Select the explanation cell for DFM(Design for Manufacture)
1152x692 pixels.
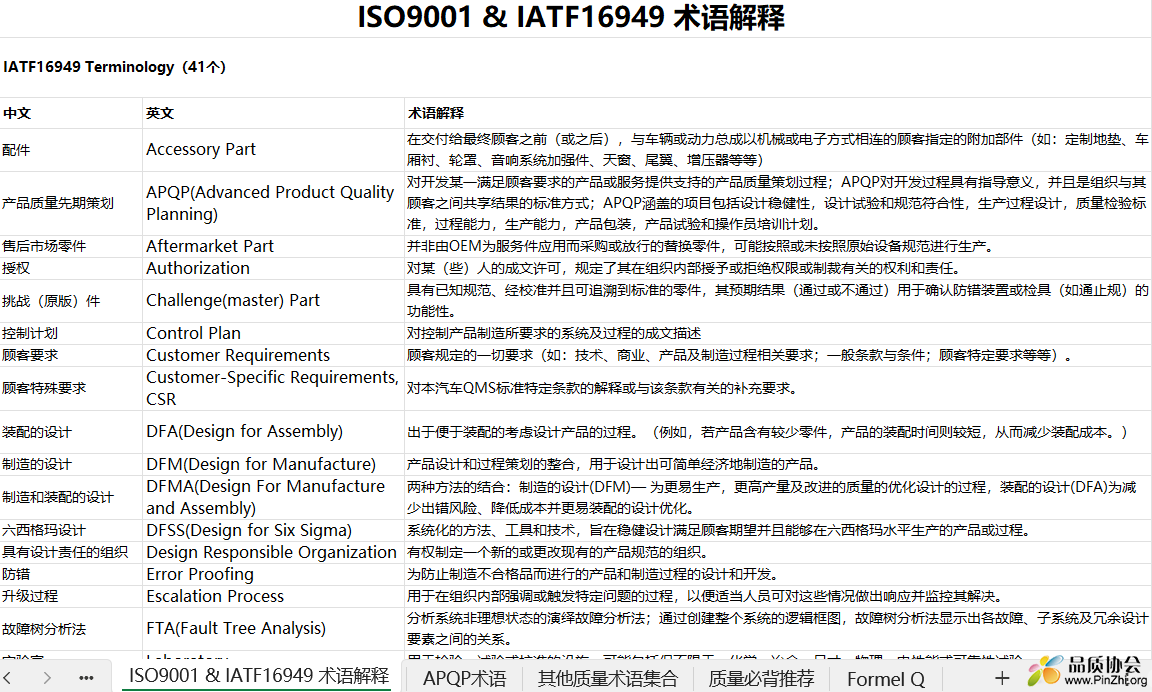(778, 464)
